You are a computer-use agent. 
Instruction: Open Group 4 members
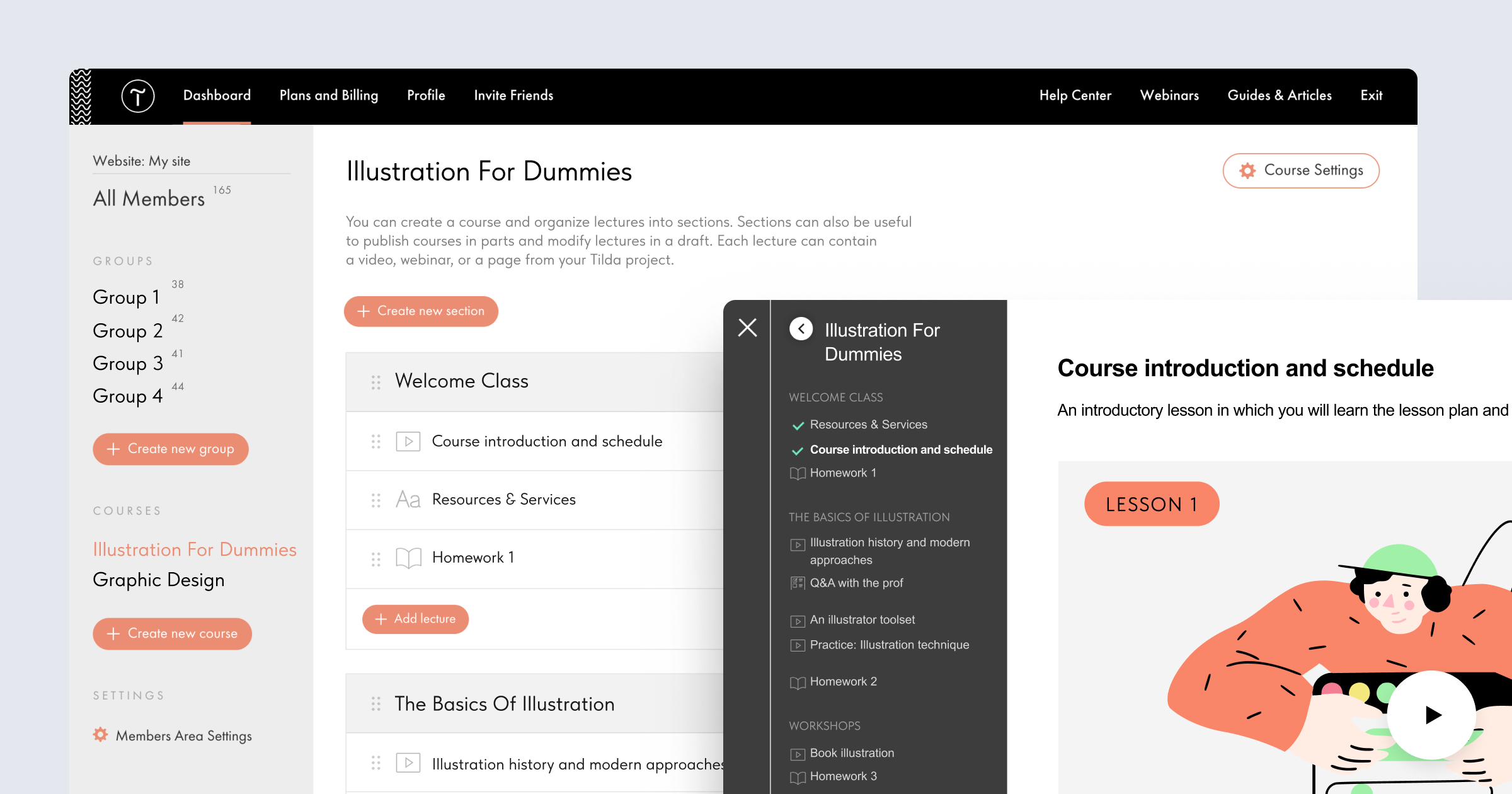(x=128, y=396)
